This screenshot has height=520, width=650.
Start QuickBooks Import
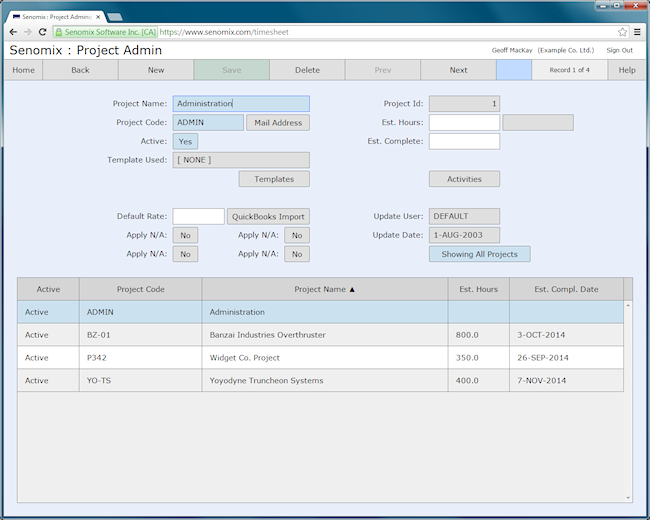tap(268, 216)
